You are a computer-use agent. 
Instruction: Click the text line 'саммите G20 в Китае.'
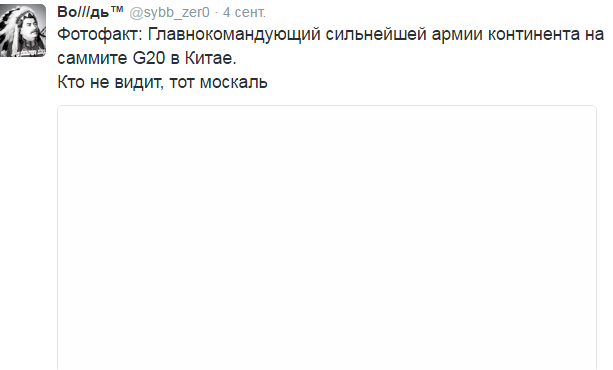point(147,58)
